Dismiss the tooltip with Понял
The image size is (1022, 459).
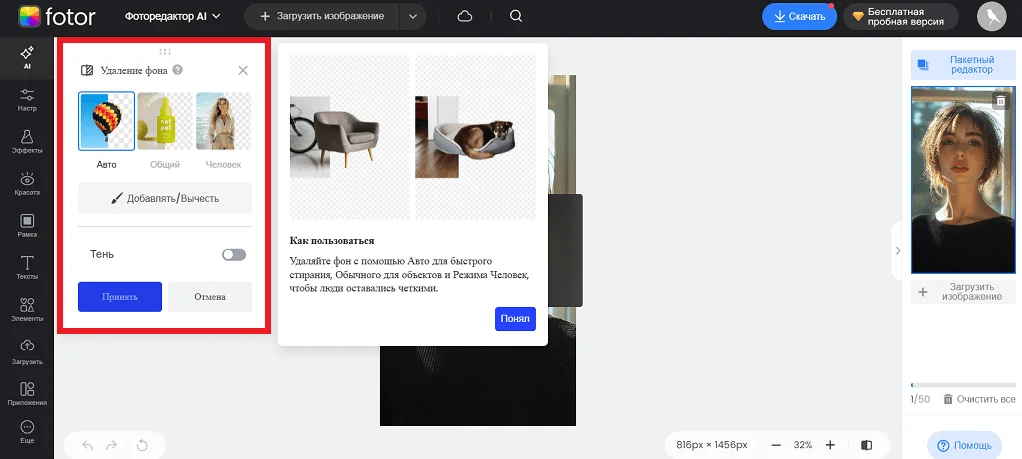pos(515,319)
